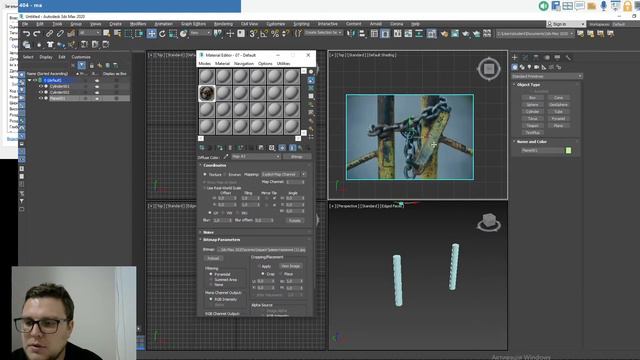Select the UV mapping radio button
Image resolution: width=640 pixels, height=360 pixels.
click(210, 213)
